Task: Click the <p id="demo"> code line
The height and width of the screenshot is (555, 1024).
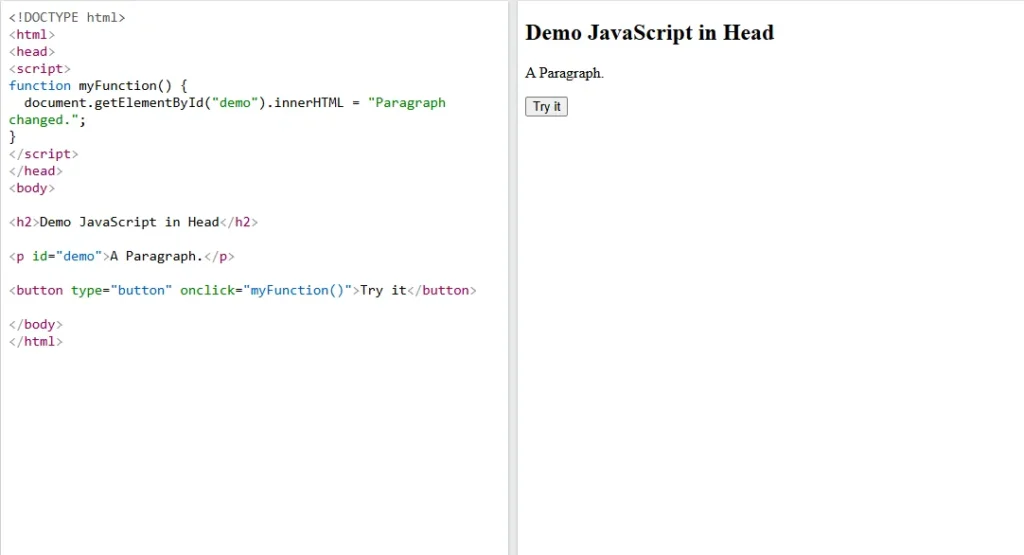Action: coord(121,256)
